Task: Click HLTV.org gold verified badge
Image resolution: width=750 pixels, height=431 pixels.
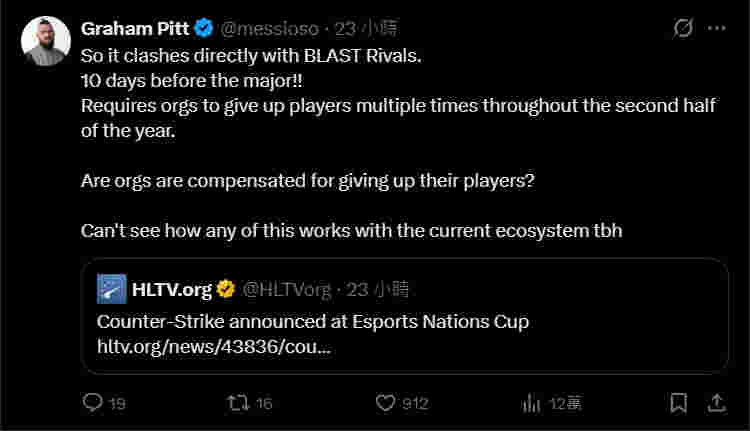Action: click(226, 290)
